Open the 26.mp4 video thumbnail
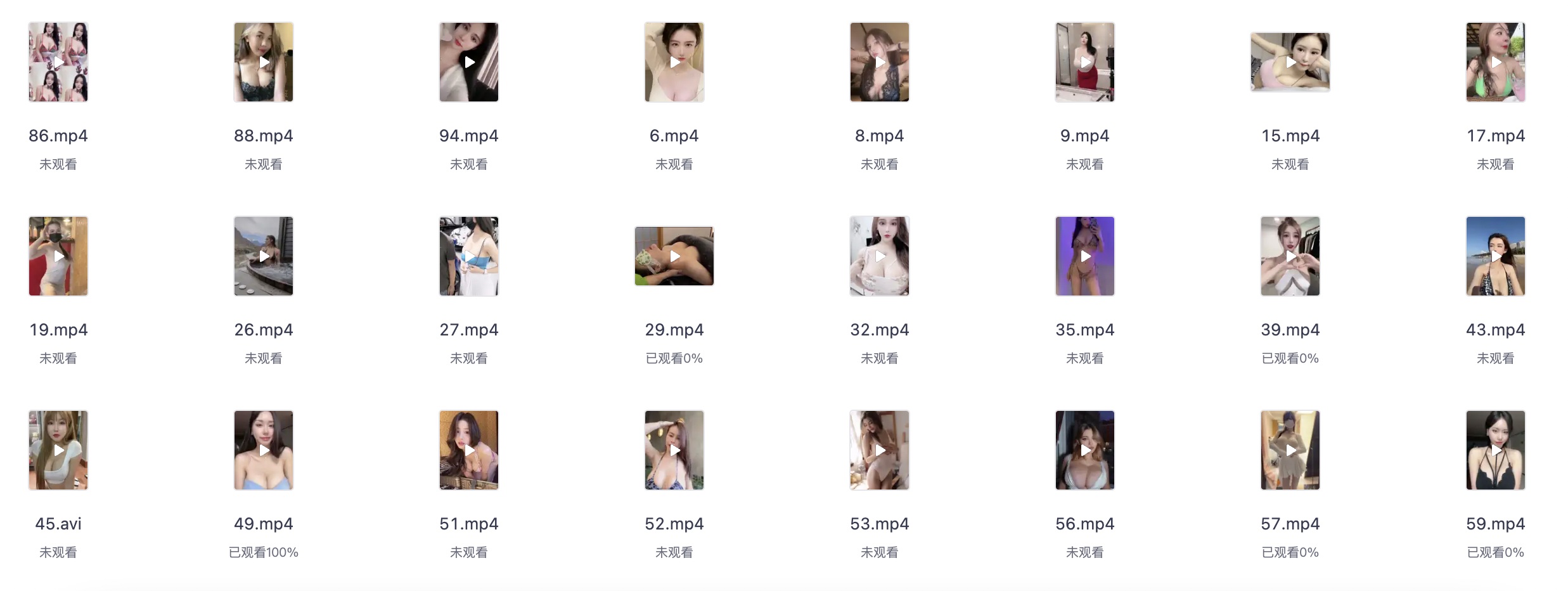This screenshot has height=591, width=1568. tap(264, 256)
